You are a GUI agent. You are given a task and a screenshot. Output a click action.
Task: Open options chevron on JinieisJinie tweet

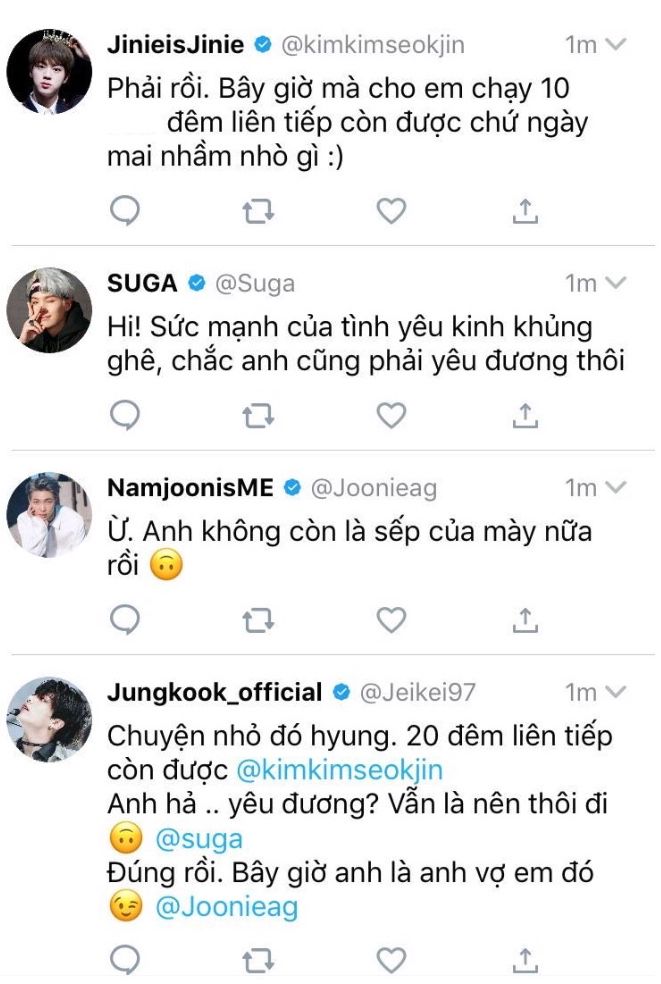617,44
